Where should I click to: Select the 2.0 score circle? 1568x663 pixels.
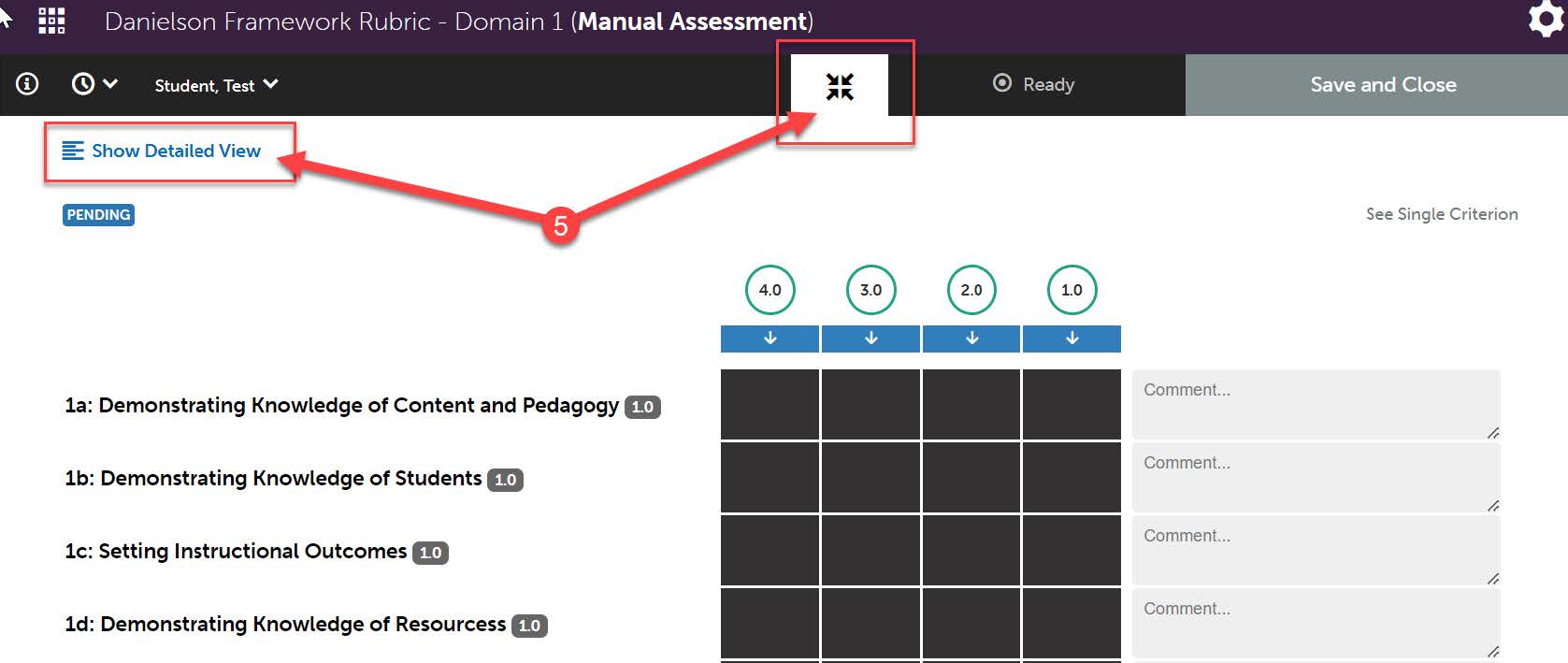[971, 290]
